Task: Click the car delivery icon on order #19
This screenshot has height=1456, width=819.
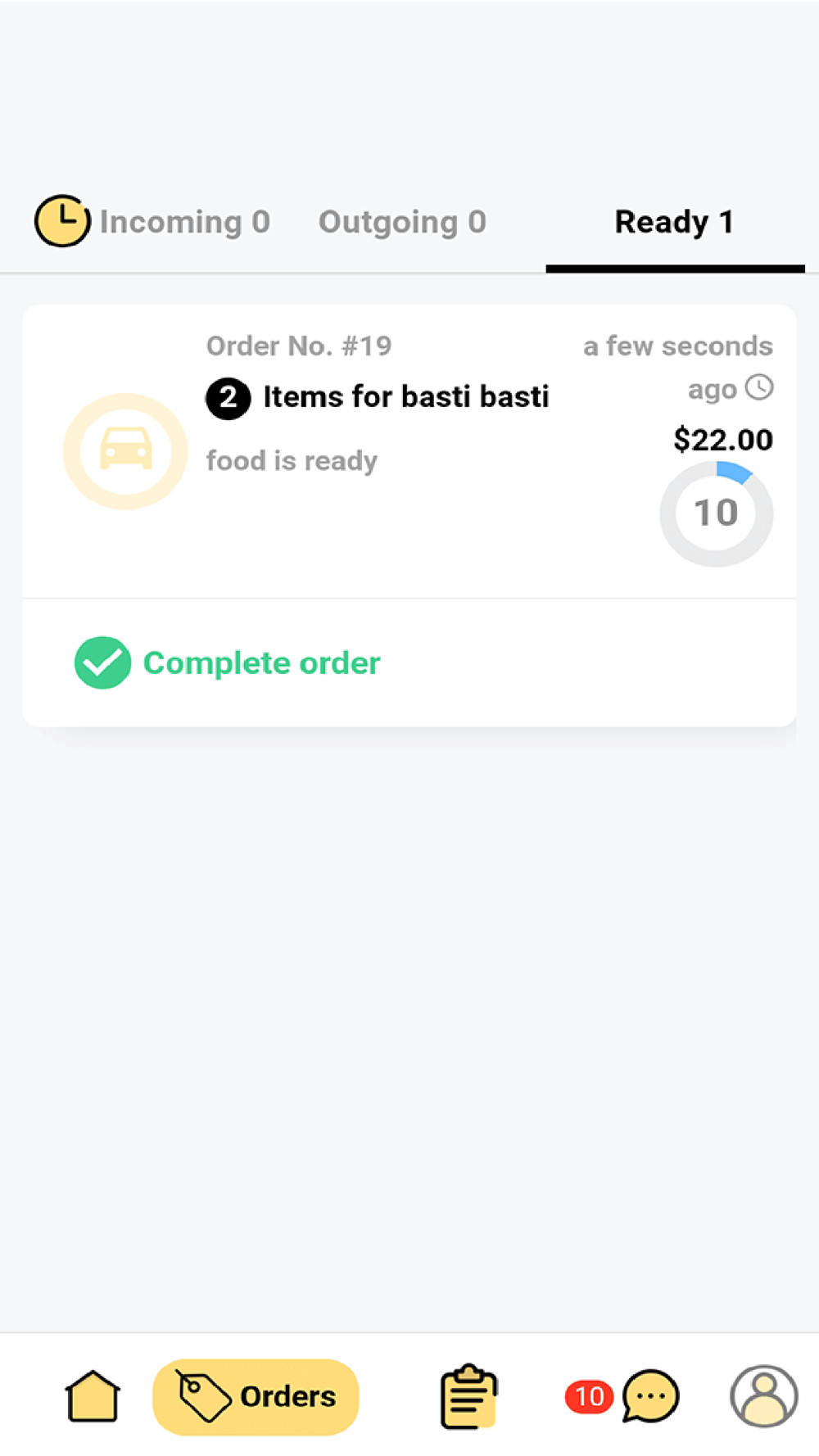Action: point(125,451)
